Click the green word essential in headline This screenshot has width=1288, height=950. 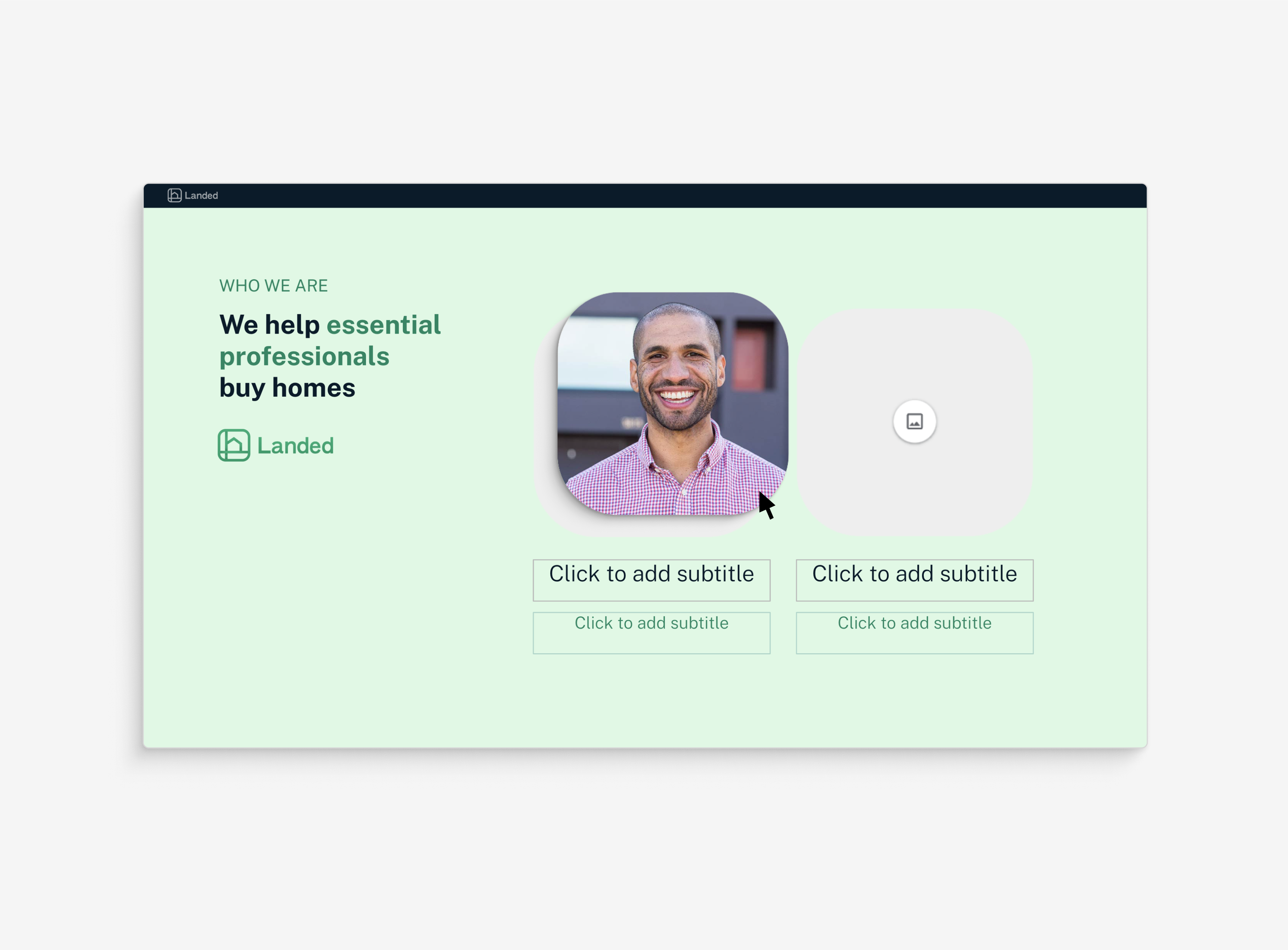coord(383,325)
